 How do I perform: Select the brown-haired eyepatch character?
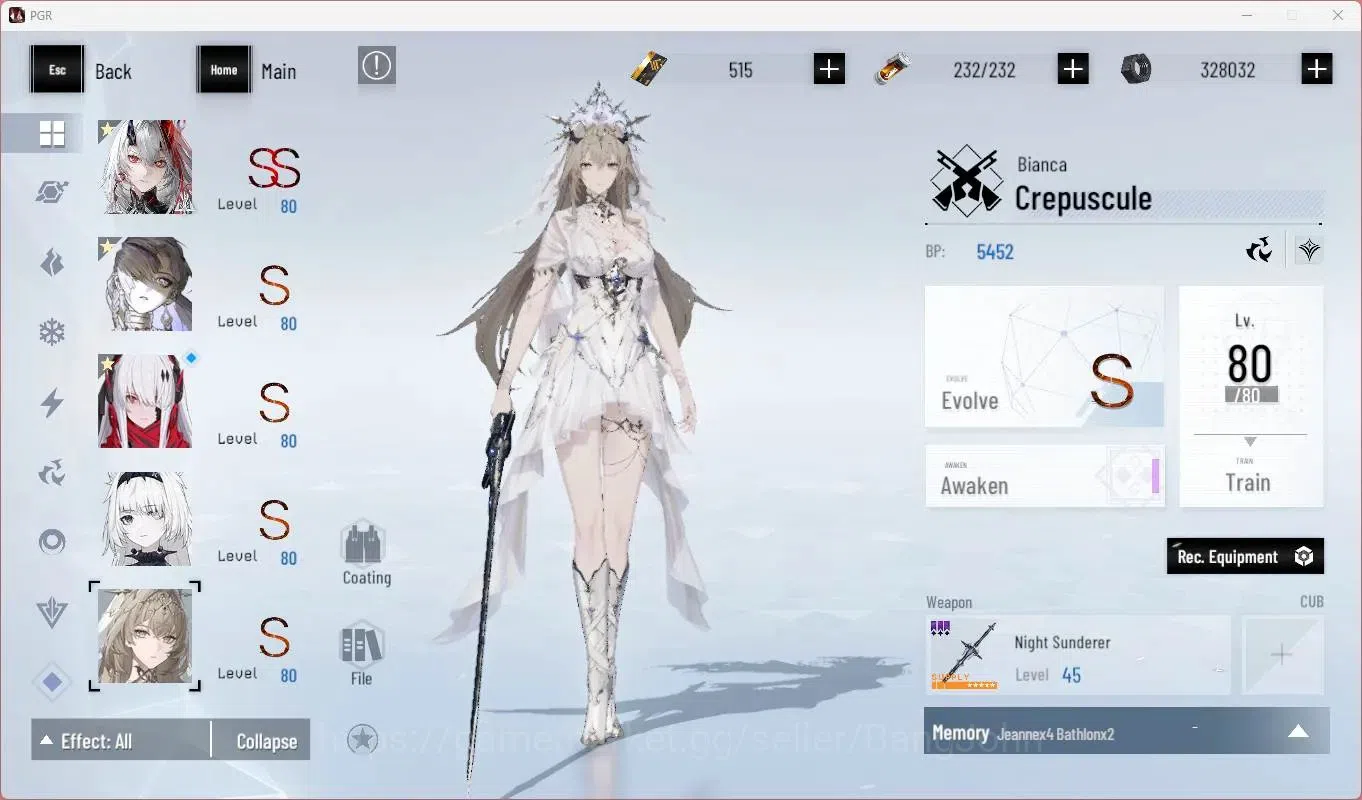(146, 284)
